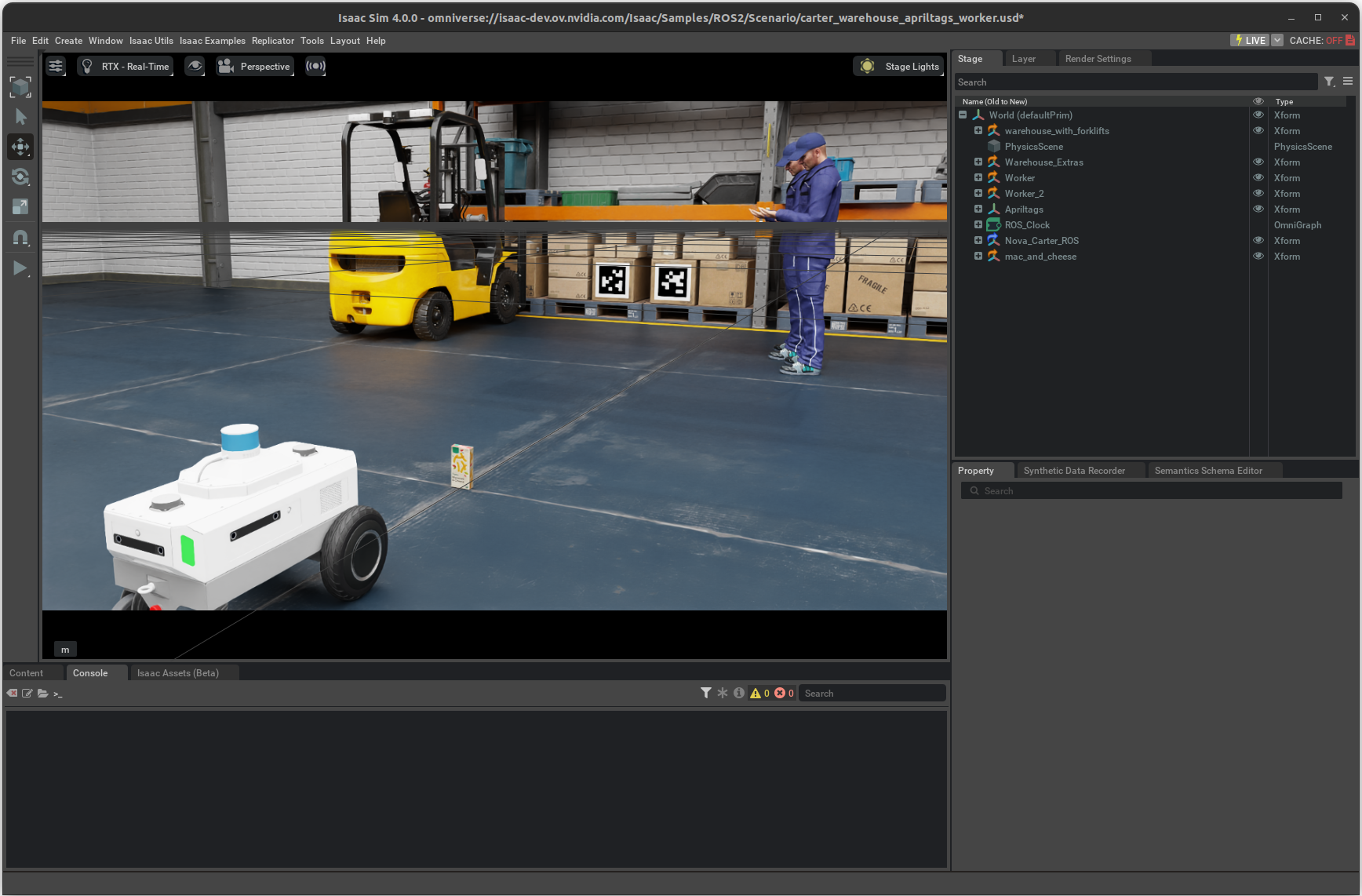Toggle visibility of the Worker prim

click(x=1258, y=177)
